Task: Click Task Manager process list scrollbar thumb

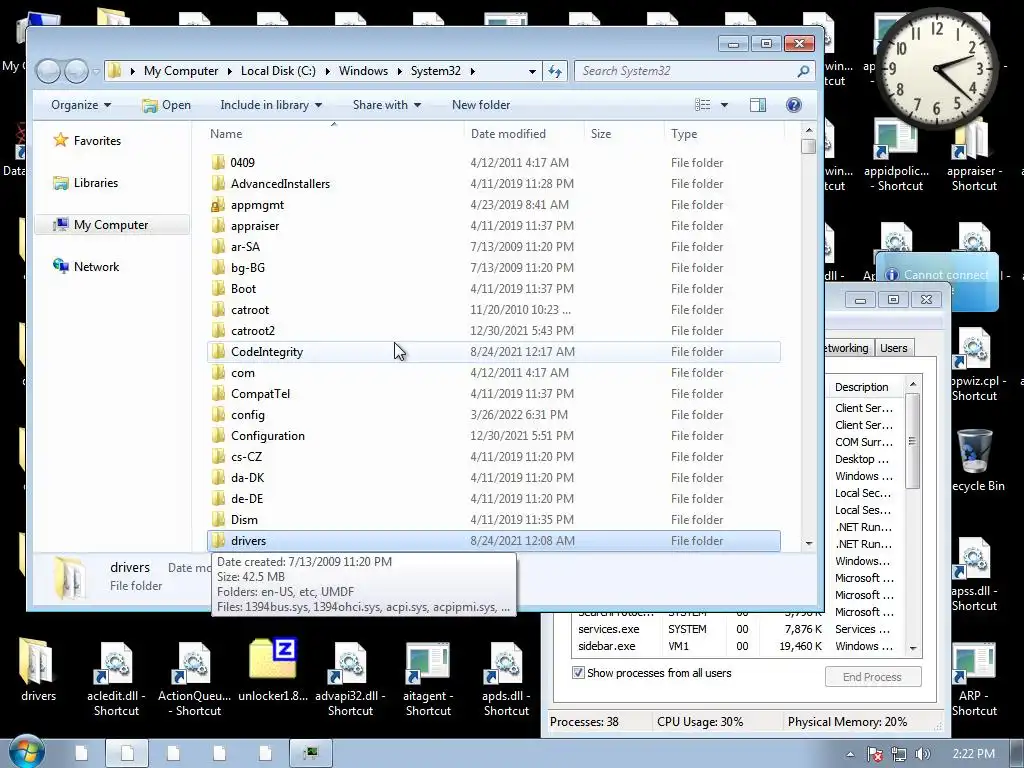Action: pyautogui.click(x=912, y=441)
